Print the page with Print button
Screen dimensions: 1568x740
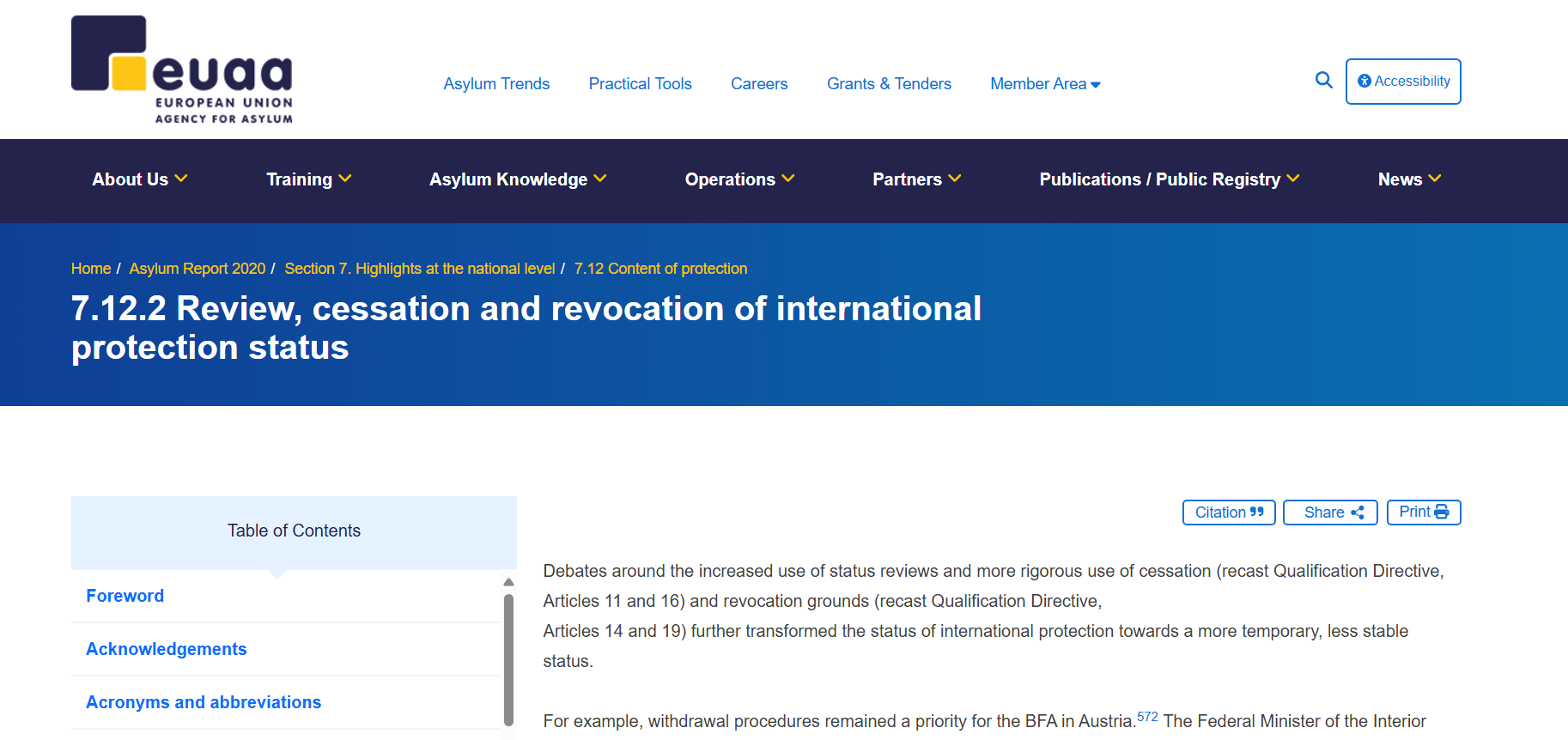(x=1423, y=513)
